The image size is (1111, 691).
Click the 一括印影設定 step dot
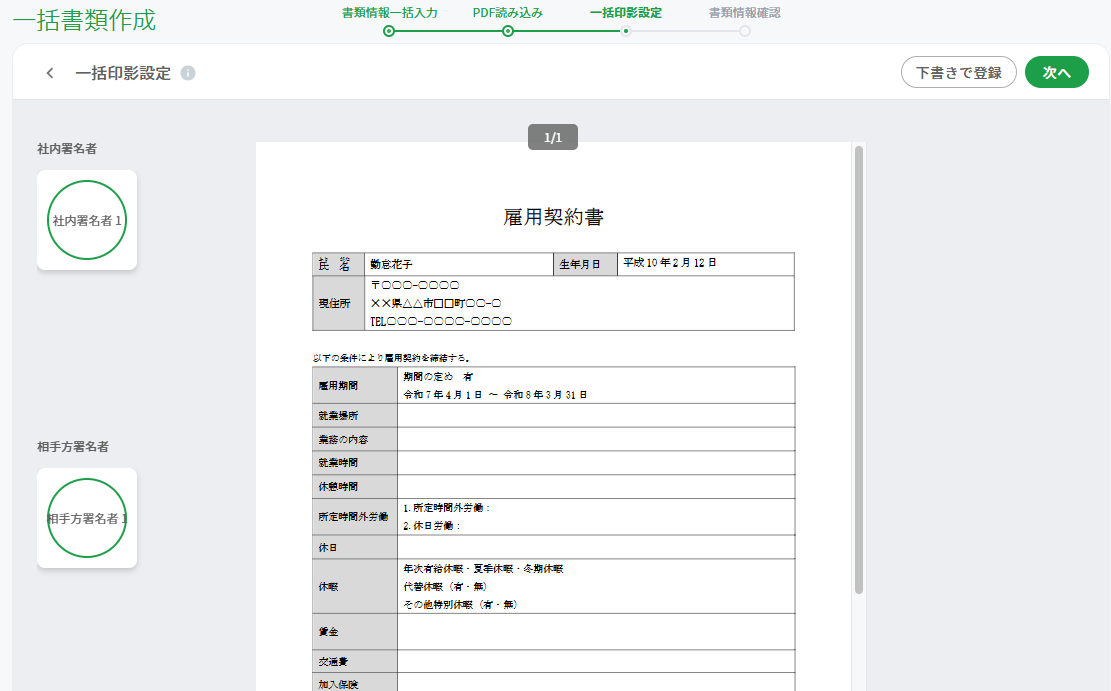pos(626,31)
